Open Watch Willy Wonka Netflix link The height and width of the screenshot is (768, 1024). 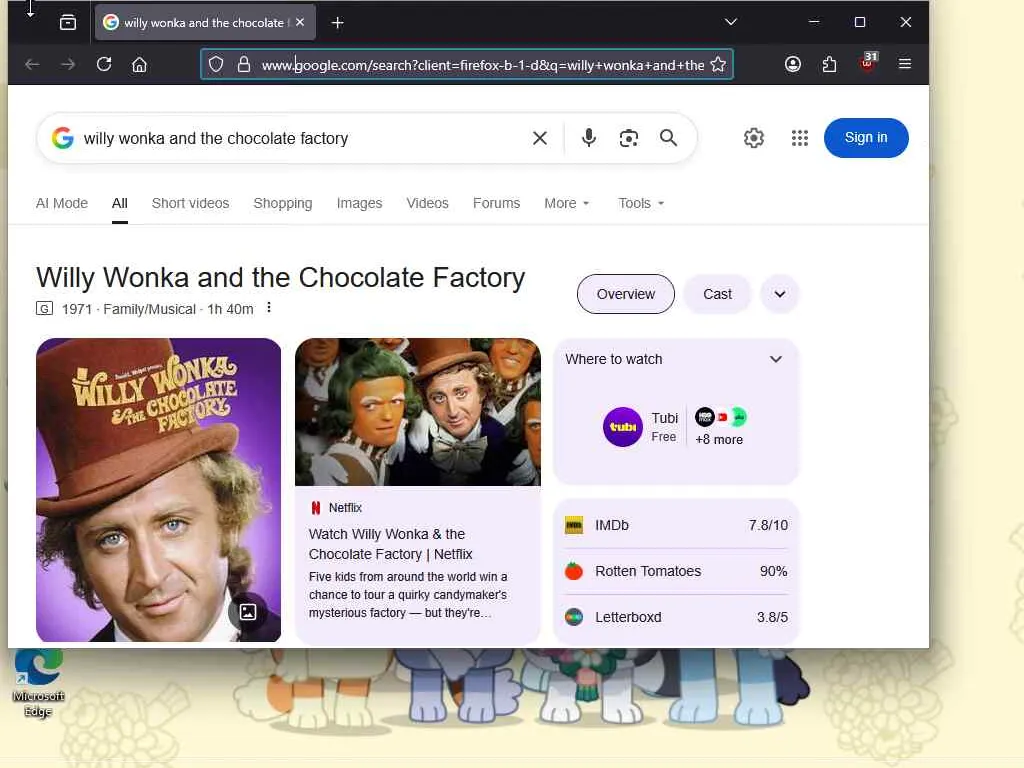pos(391,544)
